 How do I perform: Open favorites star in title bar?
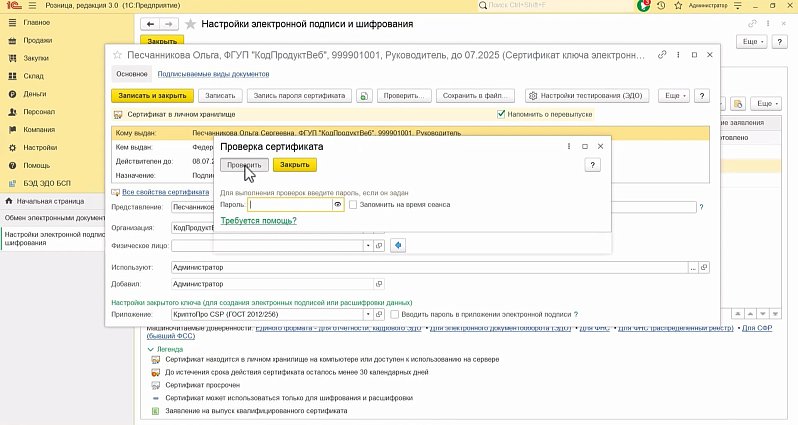pos(678,6)
